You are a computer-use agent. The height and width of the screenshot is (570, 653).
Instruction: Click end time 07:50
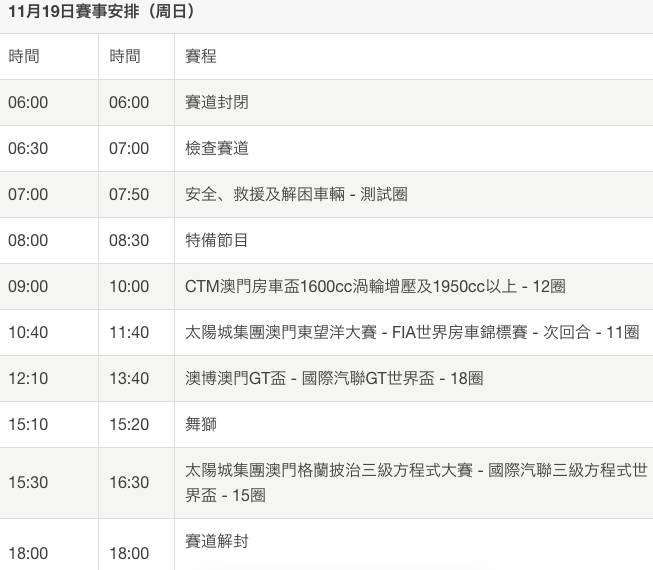point(129,194)
